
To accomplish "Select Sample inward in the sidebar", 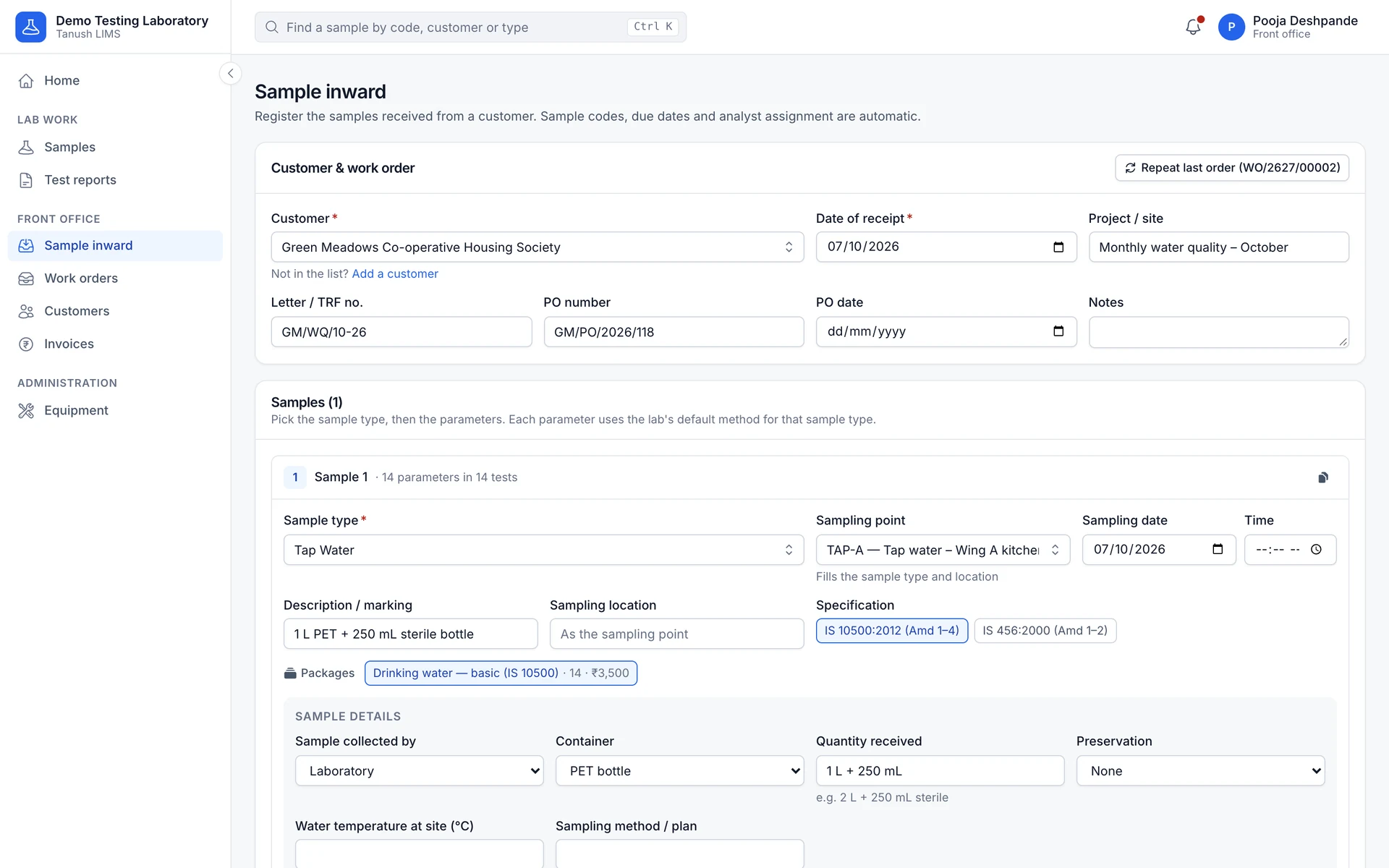I will click(116, 246).
